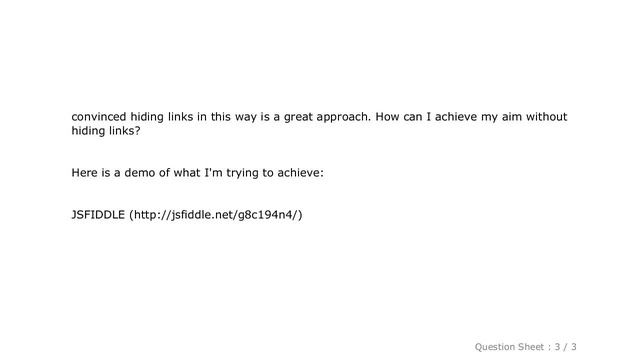Screen dimensions: 640x360
Task: Click 'hiding links' in the first line
Action: click(x=162, y=117)
